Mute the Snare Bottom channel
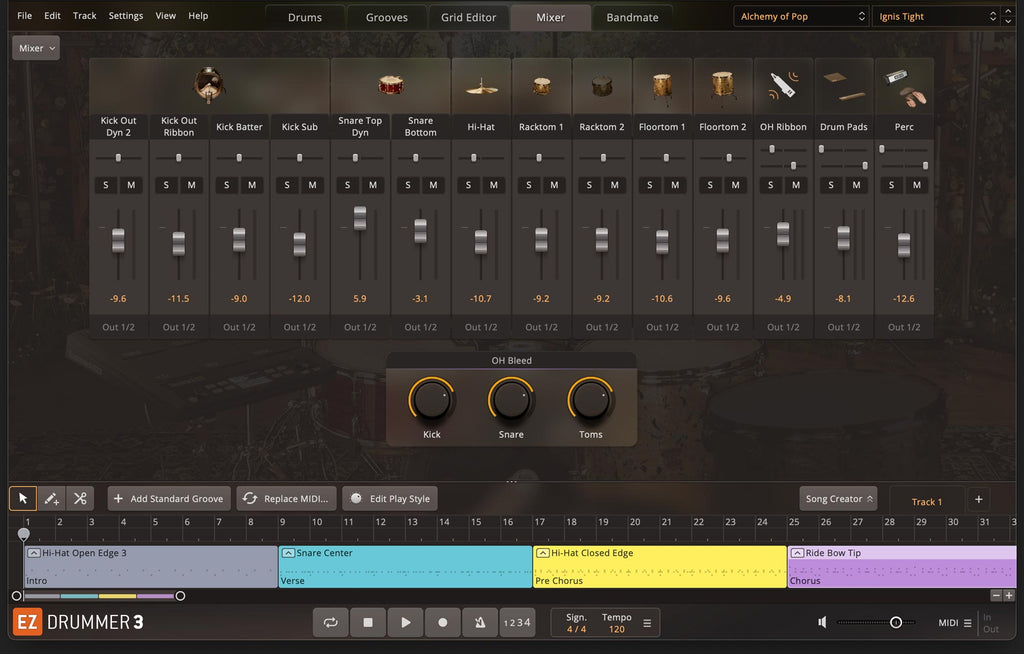 point(433,185)
